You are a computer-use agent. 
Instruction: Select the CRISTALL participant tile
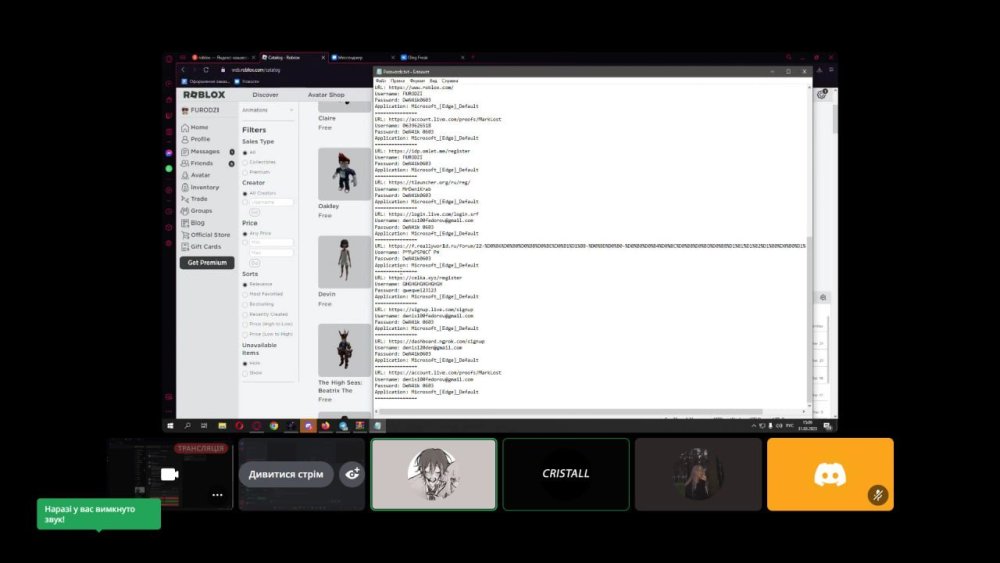tap(566, 474)
